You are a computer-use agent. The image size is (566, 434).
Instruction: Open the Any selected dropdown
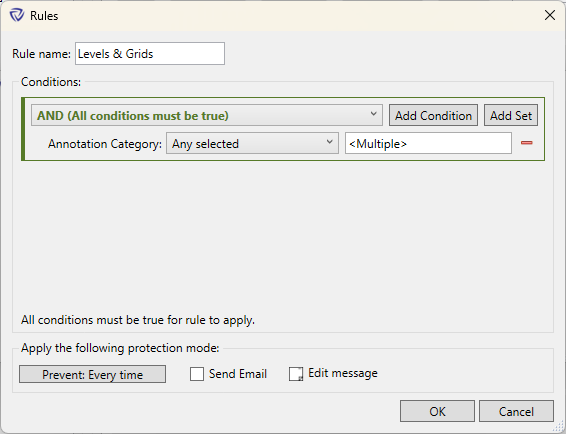point(252,143)
